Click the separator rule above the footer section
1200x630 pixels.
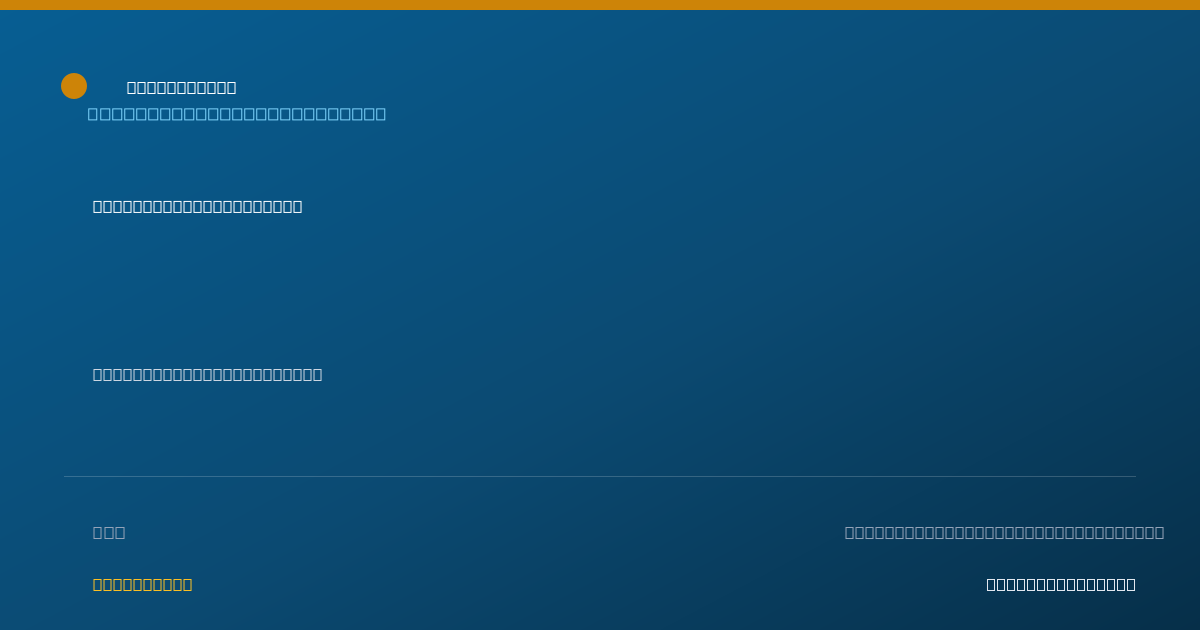(600, 477)
